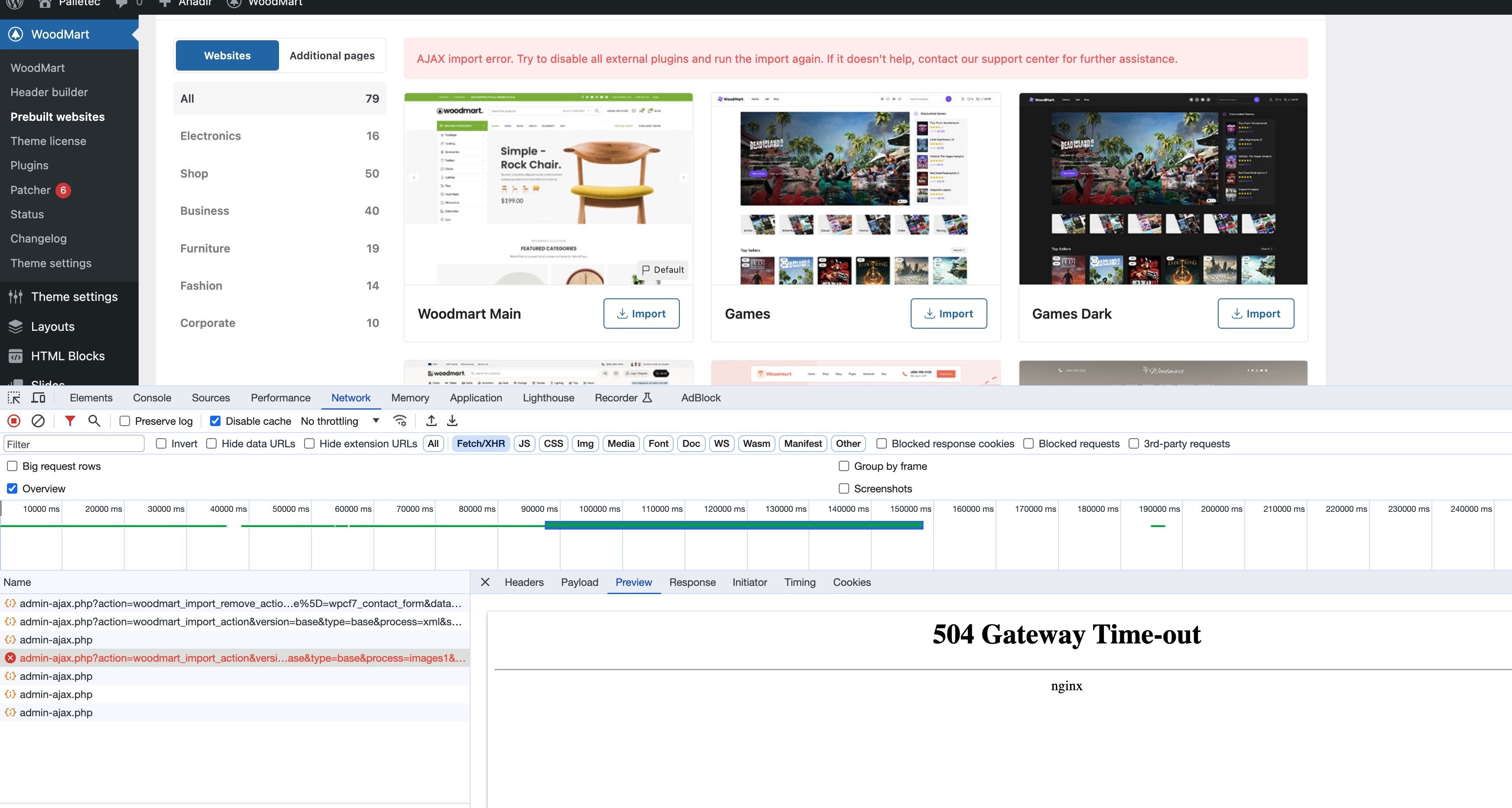This screenshot has width=1512, height=808.
Task: Switch to the Console tab
Action: click(152, 398)
